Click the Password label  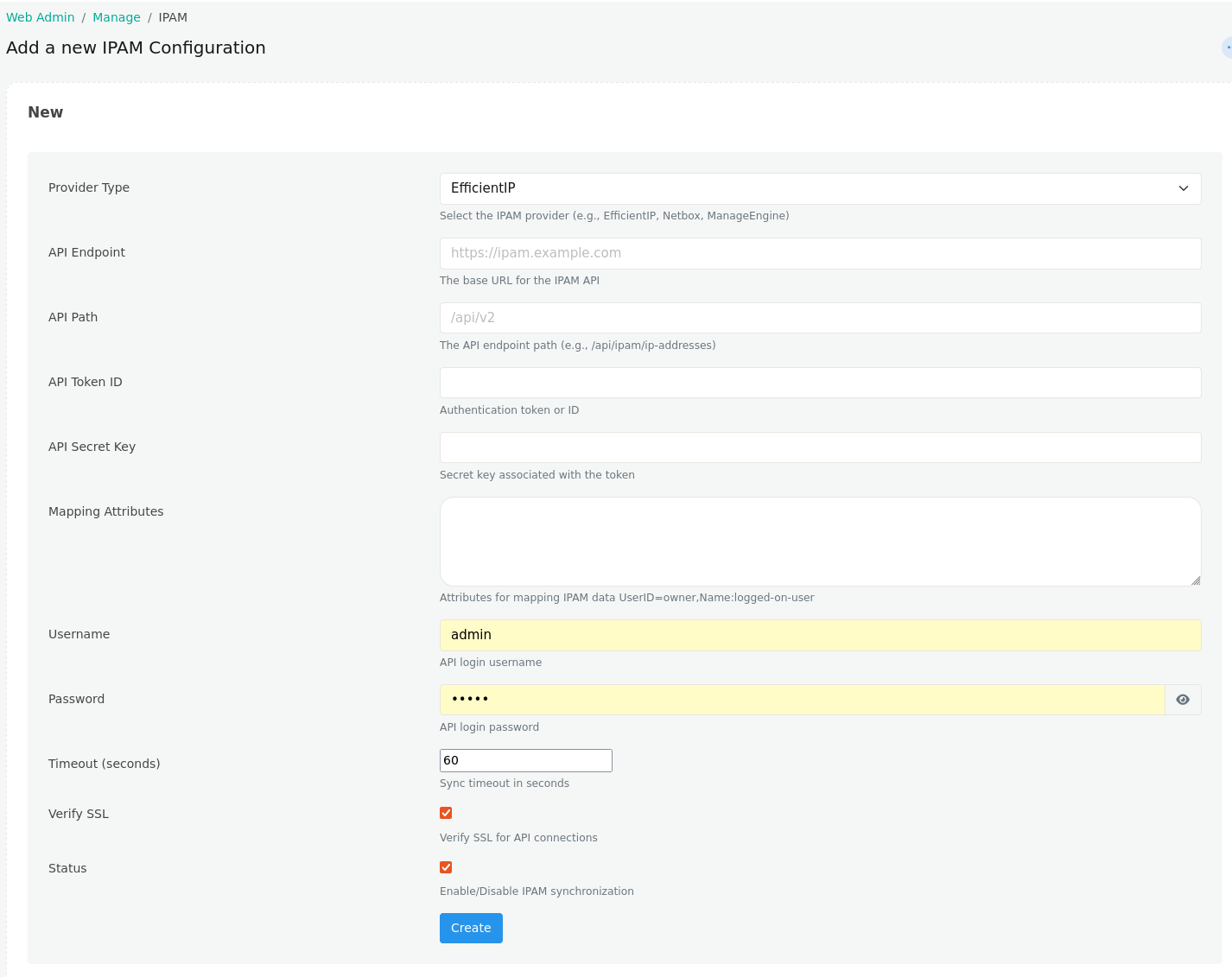[x=76, y=699]
